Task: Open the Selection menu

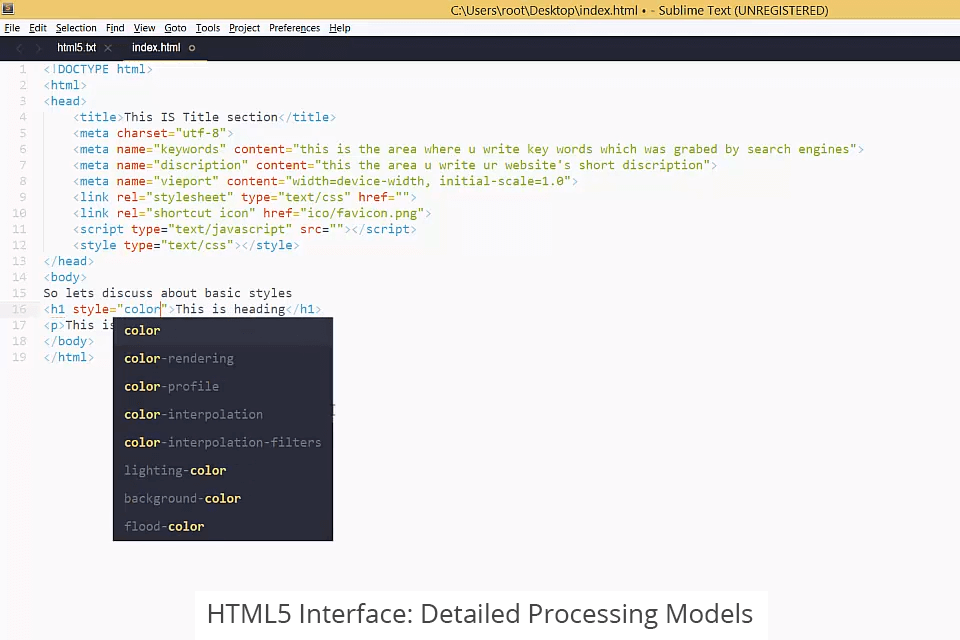Action: (x=76, y=28)
